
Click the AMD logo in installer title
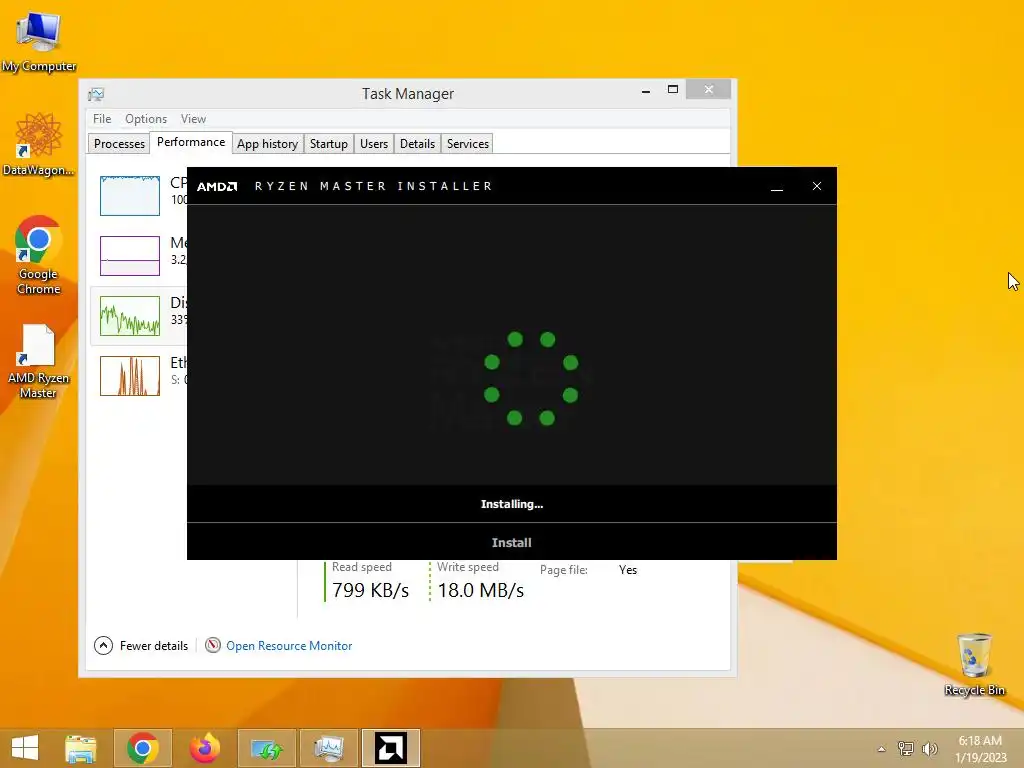pyautogui.click(x=217, y=187)
